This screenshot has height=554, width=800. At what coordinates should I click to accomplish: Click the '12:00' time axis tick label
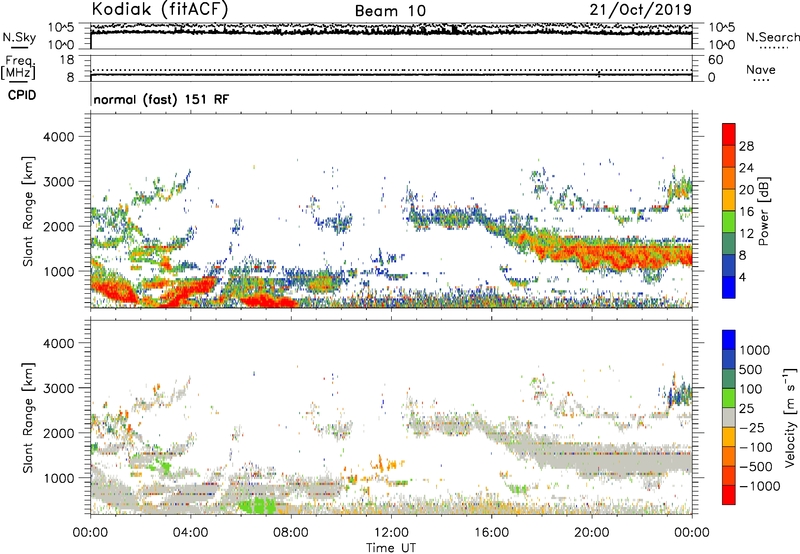coord(391,533)
